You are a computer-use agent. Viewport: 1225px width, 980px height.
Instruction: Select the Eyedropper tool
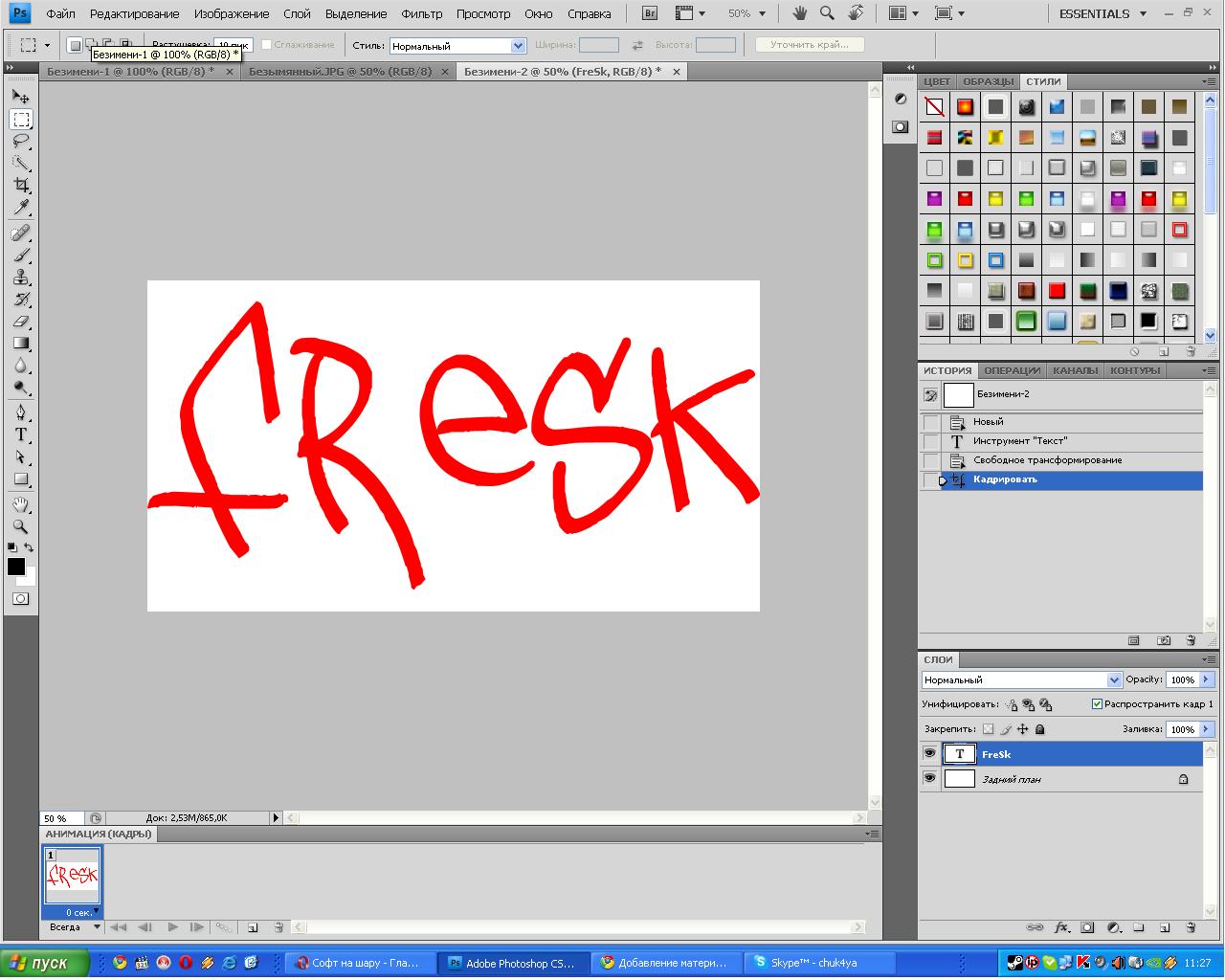[x=21, y=208]
